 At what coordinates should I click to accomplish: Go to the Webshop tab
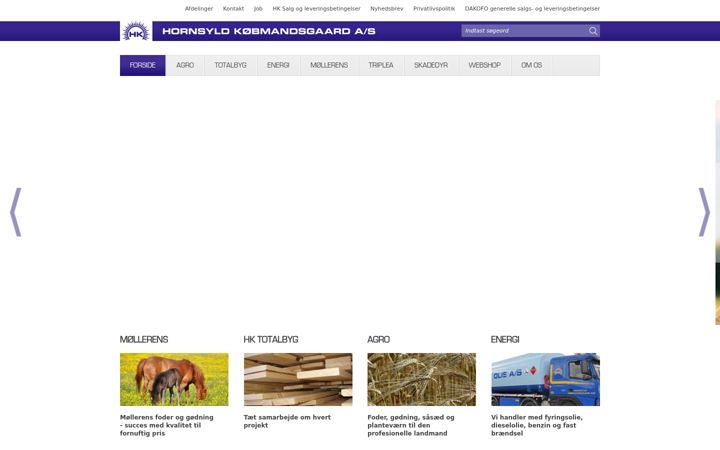484,65
